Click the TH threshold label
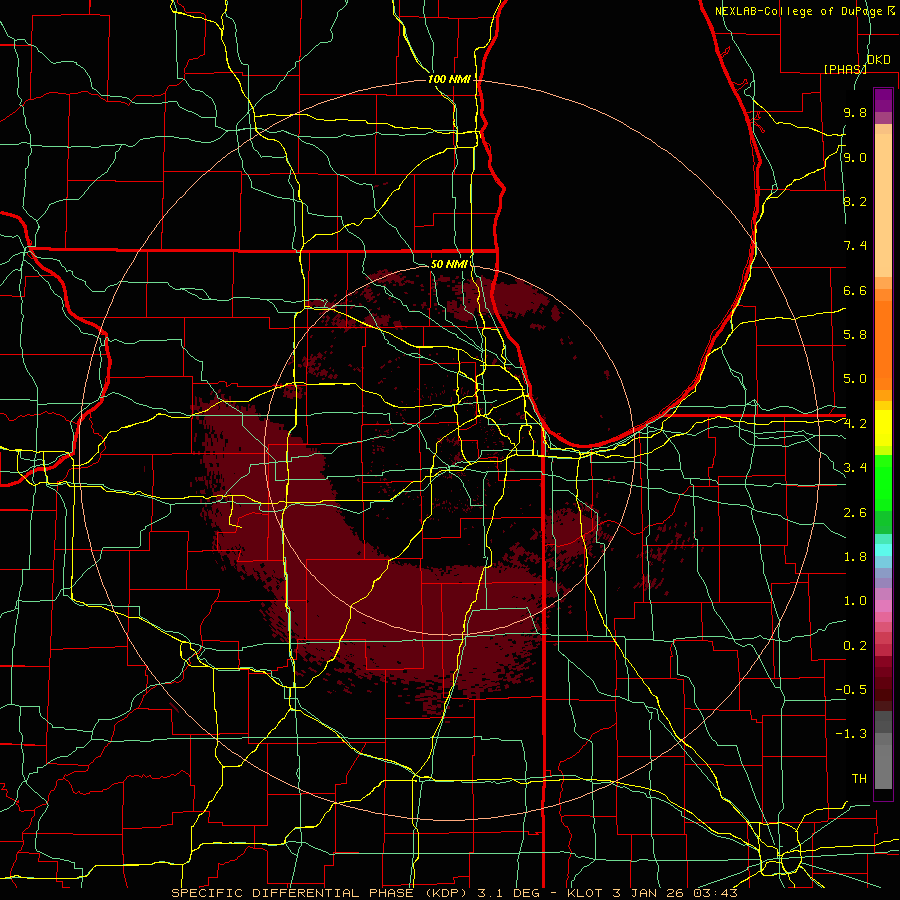 tap(859, 779)
